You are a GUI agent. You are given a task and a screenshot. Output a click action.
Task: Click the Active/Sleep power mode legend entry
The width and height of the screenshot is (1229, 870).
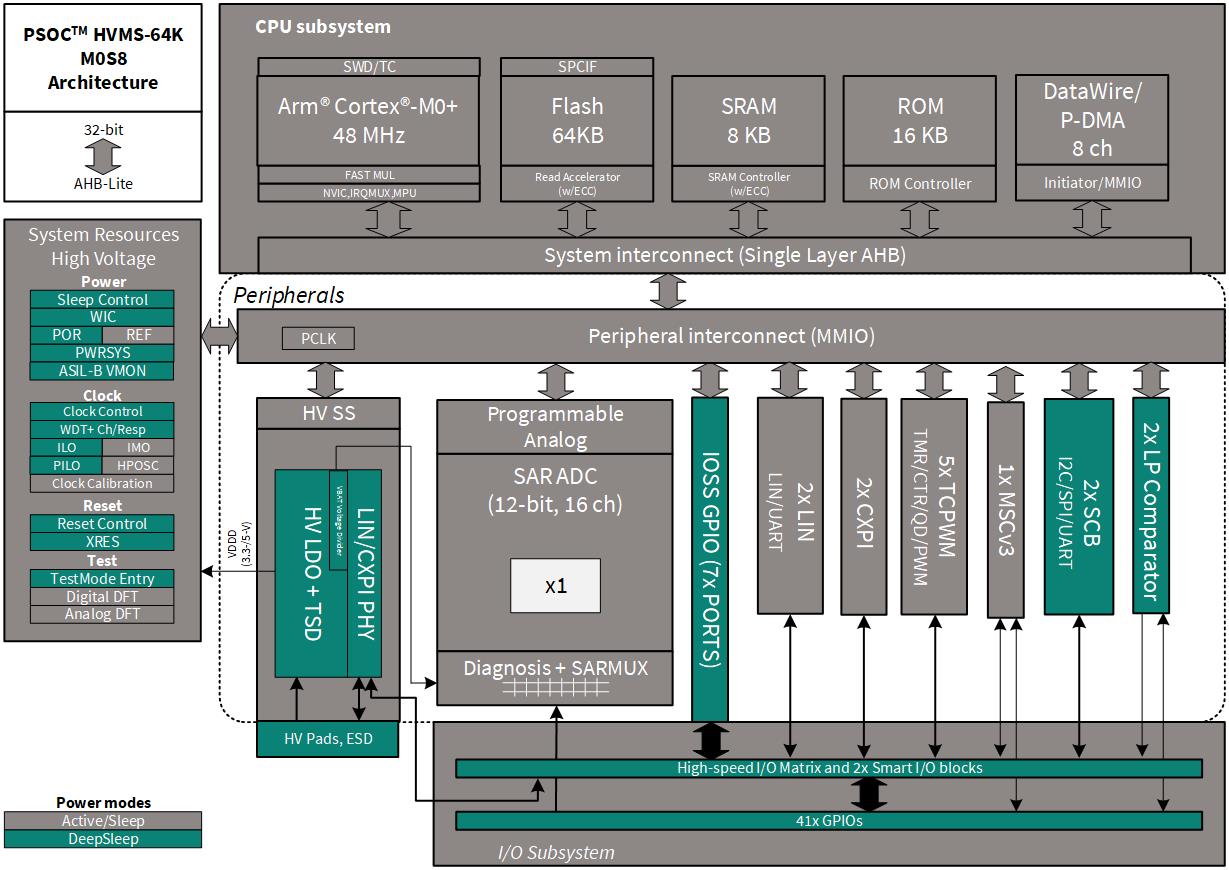coord(103,821)
